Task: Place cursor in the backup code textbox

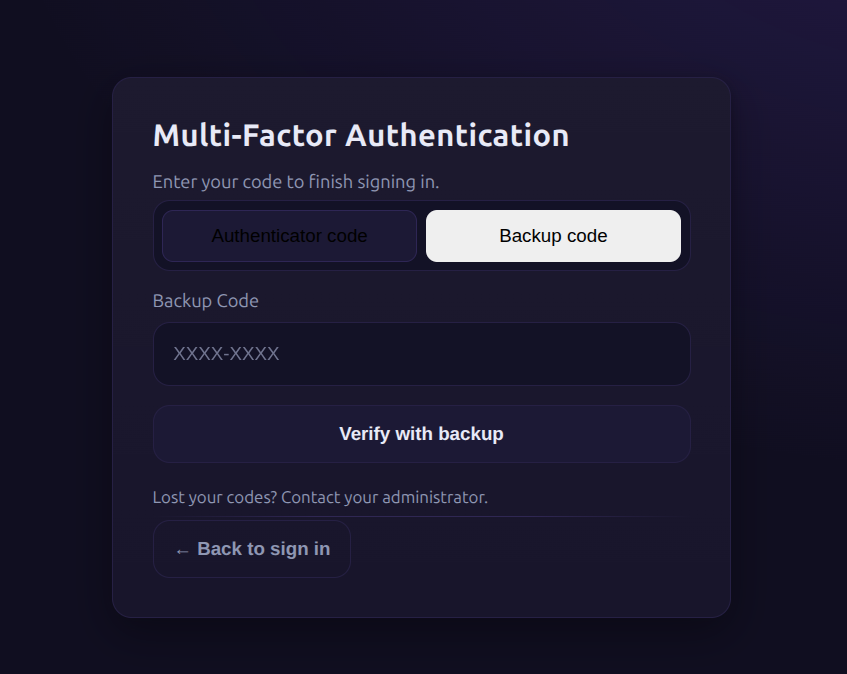Action: pos(421,354)
